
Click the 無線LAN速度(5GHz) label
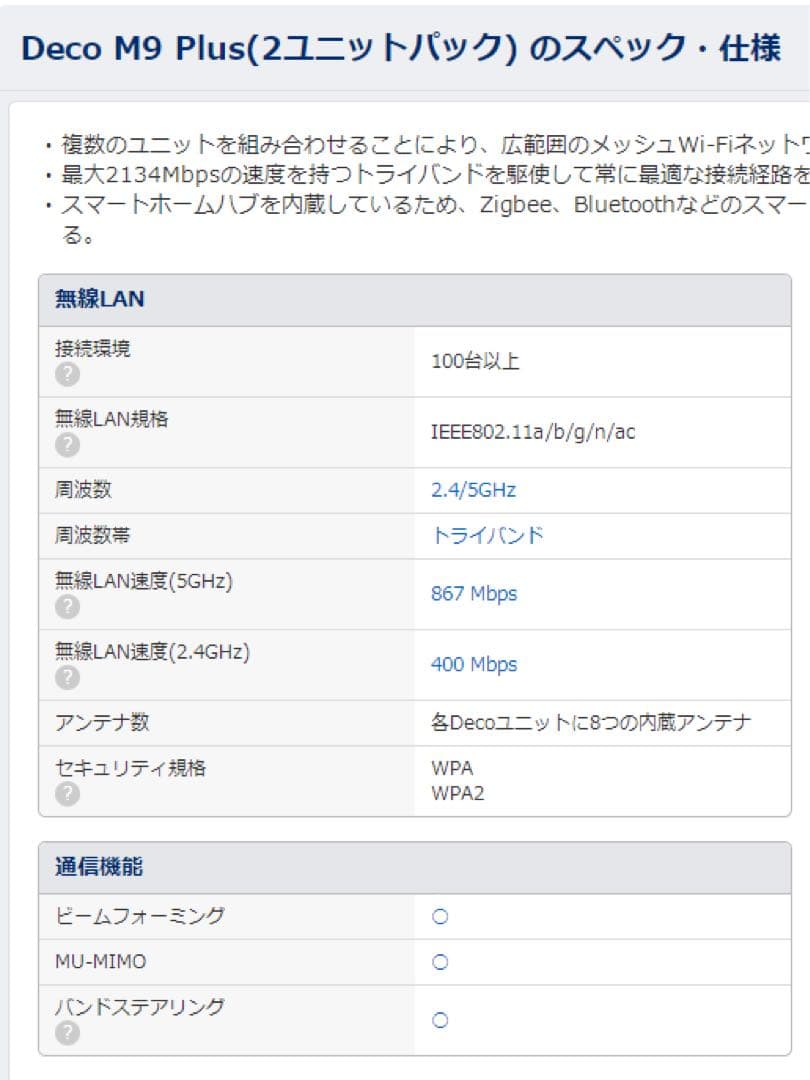[x=144, y=581]
